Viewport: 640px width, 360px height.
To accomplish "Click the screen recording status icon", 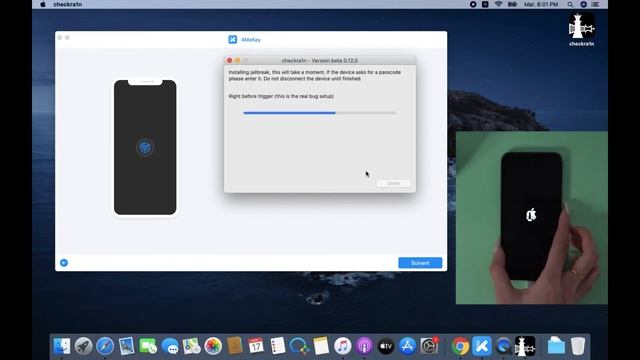I will [473, 4].
